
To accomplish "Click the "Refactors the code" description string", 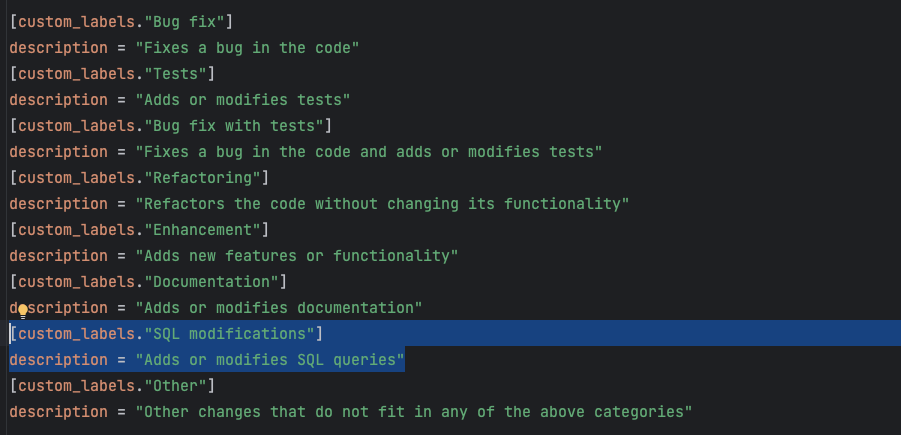I will click(x=382, y=203).
